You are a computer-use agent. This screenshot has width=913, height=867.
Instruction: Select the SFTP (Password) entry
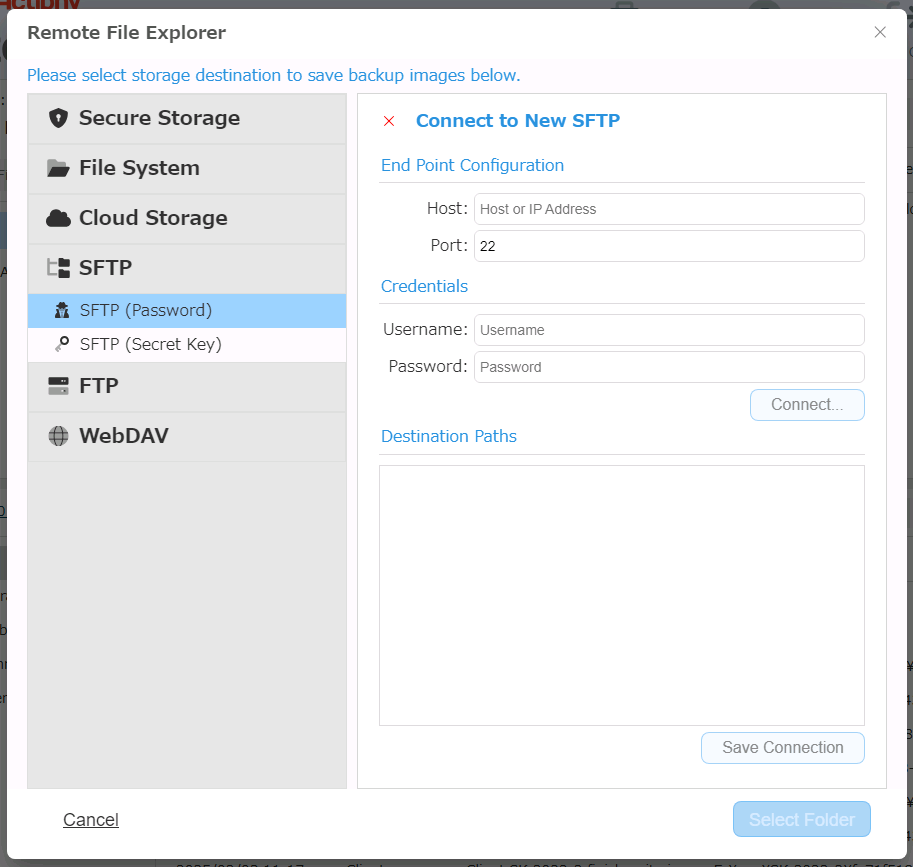tap(146, 310)
